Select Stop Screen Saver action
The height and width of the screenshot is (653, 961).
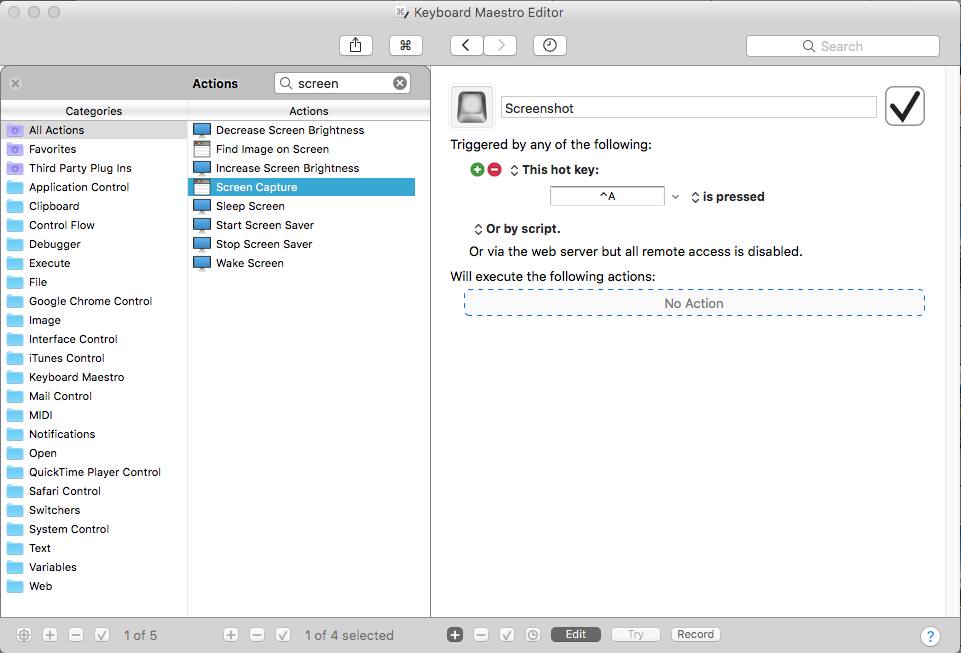pos(302,244)
